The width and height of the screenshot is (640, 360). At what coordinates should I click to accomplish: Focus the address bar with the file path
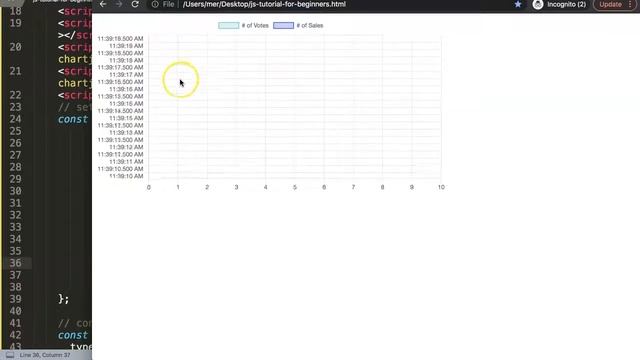tap(264, 4)
